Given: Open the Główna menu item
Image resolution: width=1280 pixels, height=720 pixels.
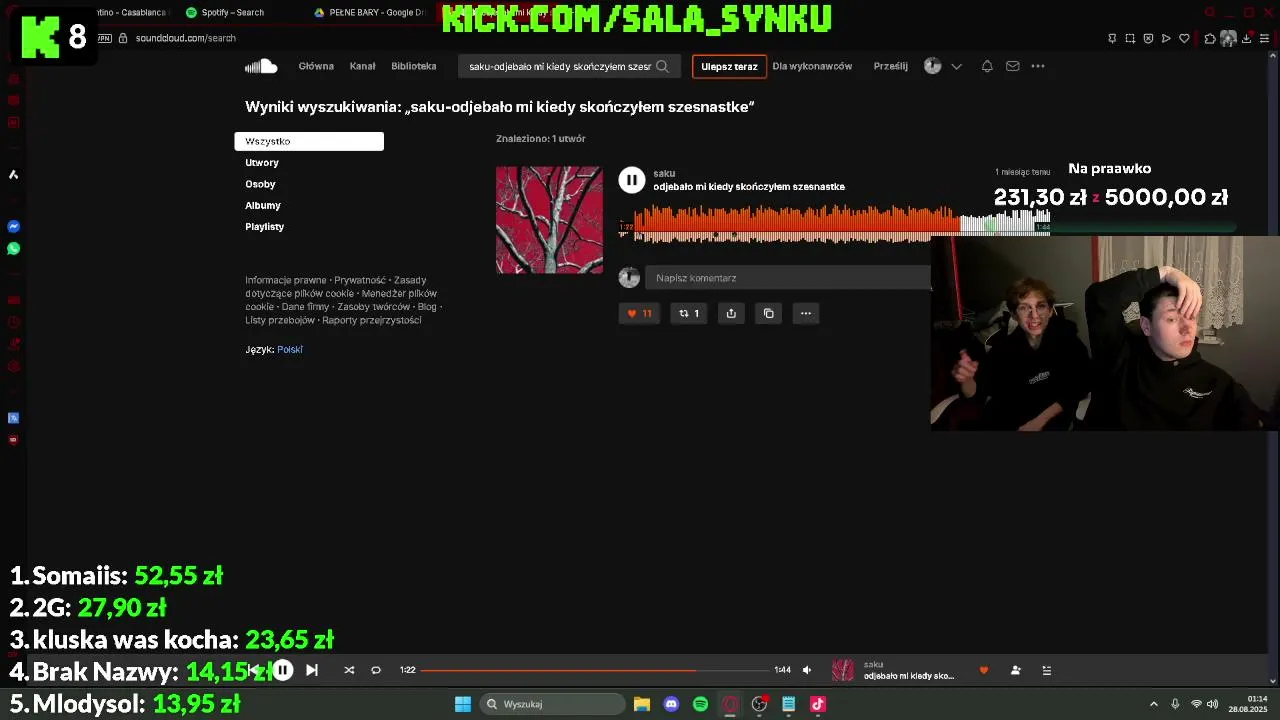Looking at the screenshot, I should 316,66.
